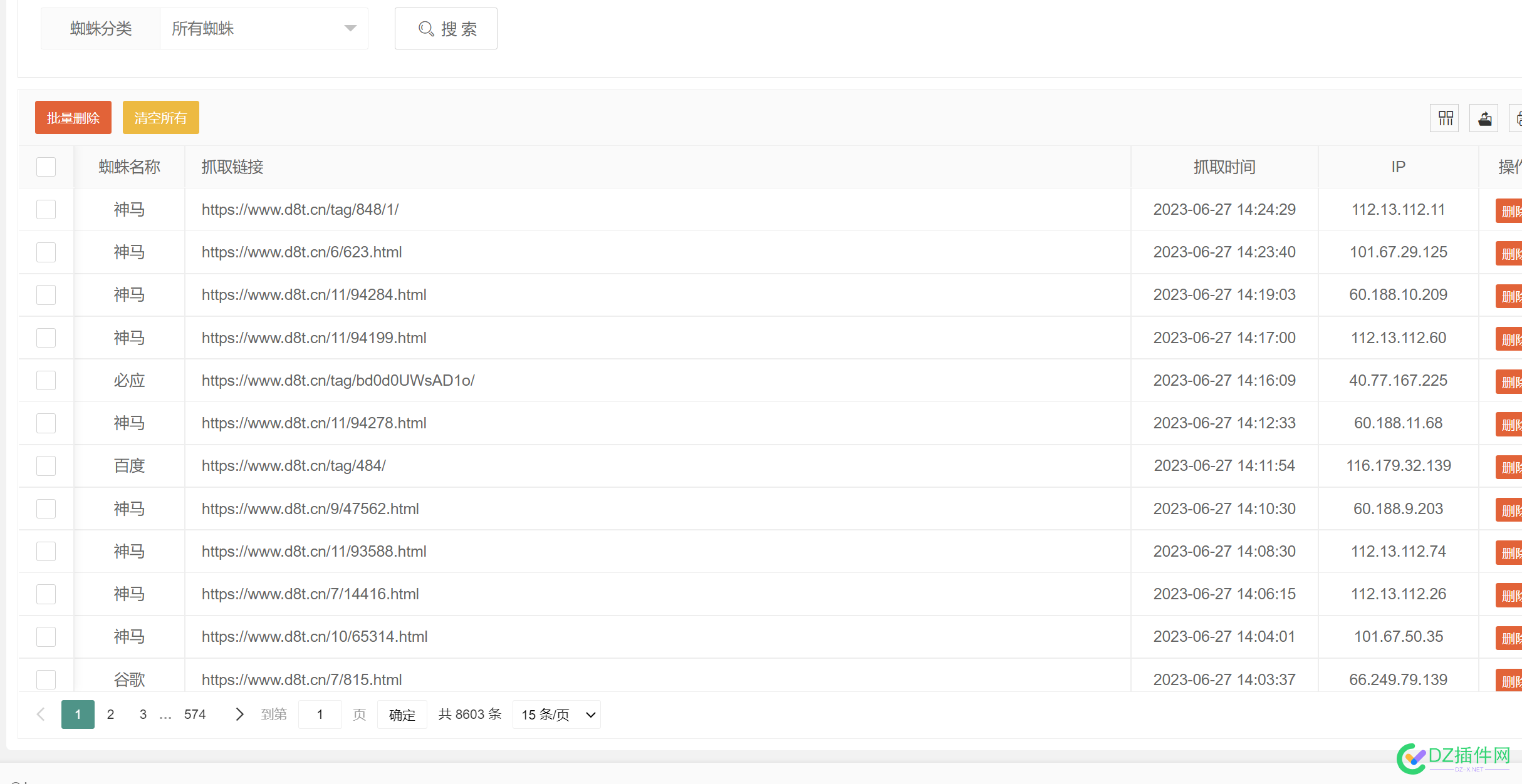Click the timestamp 2023-06-27 14:11:54
This screenshot has width=1522, height=784.
[1224, 466]
